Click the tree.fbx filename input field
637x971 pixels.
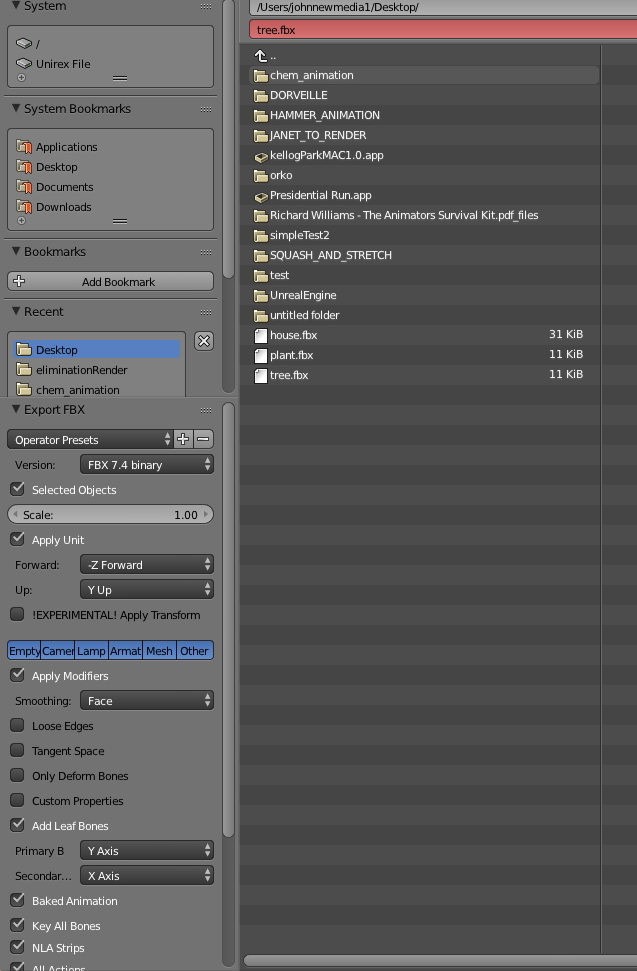(440, 30)
